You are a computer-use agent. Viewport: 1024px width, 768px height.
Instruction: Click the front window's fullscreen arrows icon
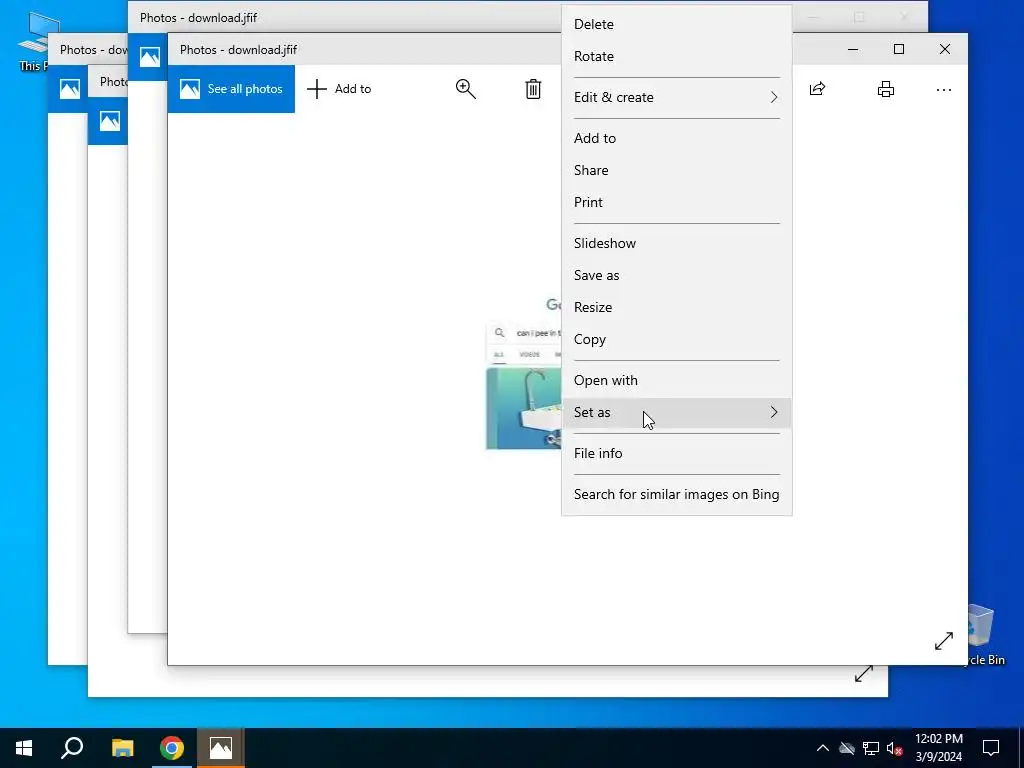(x=944, y=641)
